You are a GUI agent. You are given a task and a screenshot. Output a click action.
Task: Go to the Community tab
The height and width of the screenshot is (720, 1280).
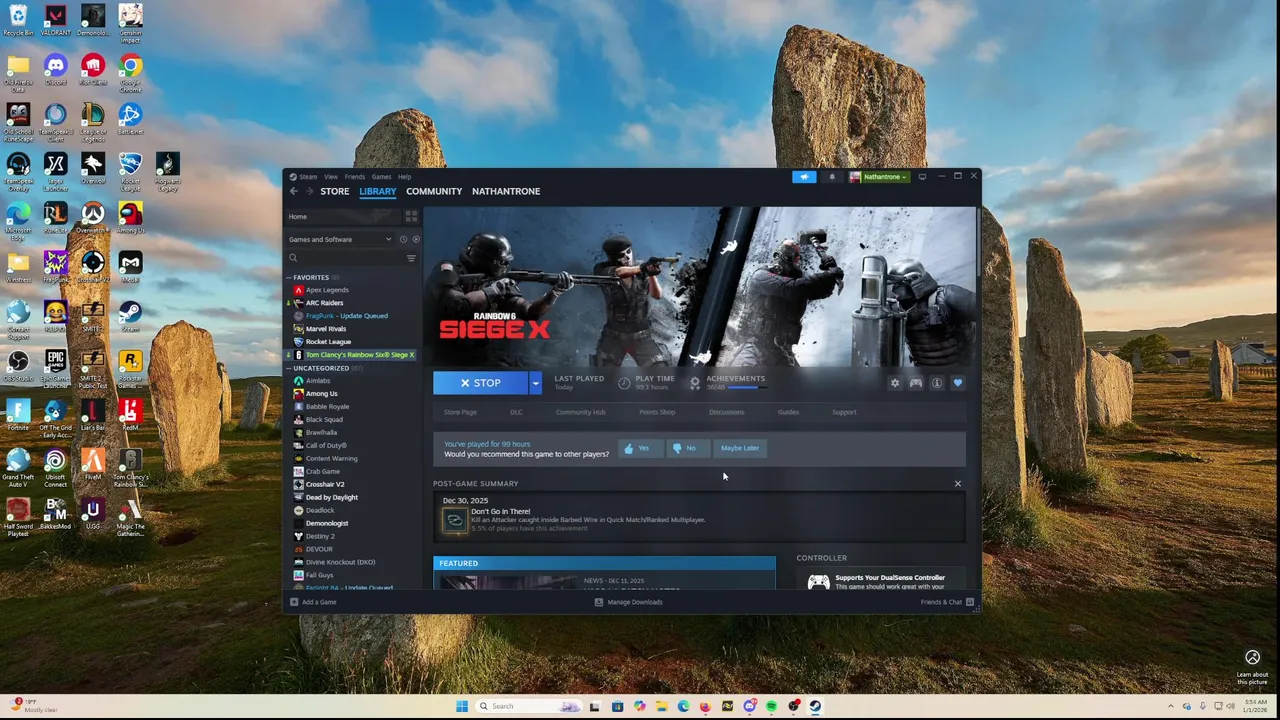[434, 191]
